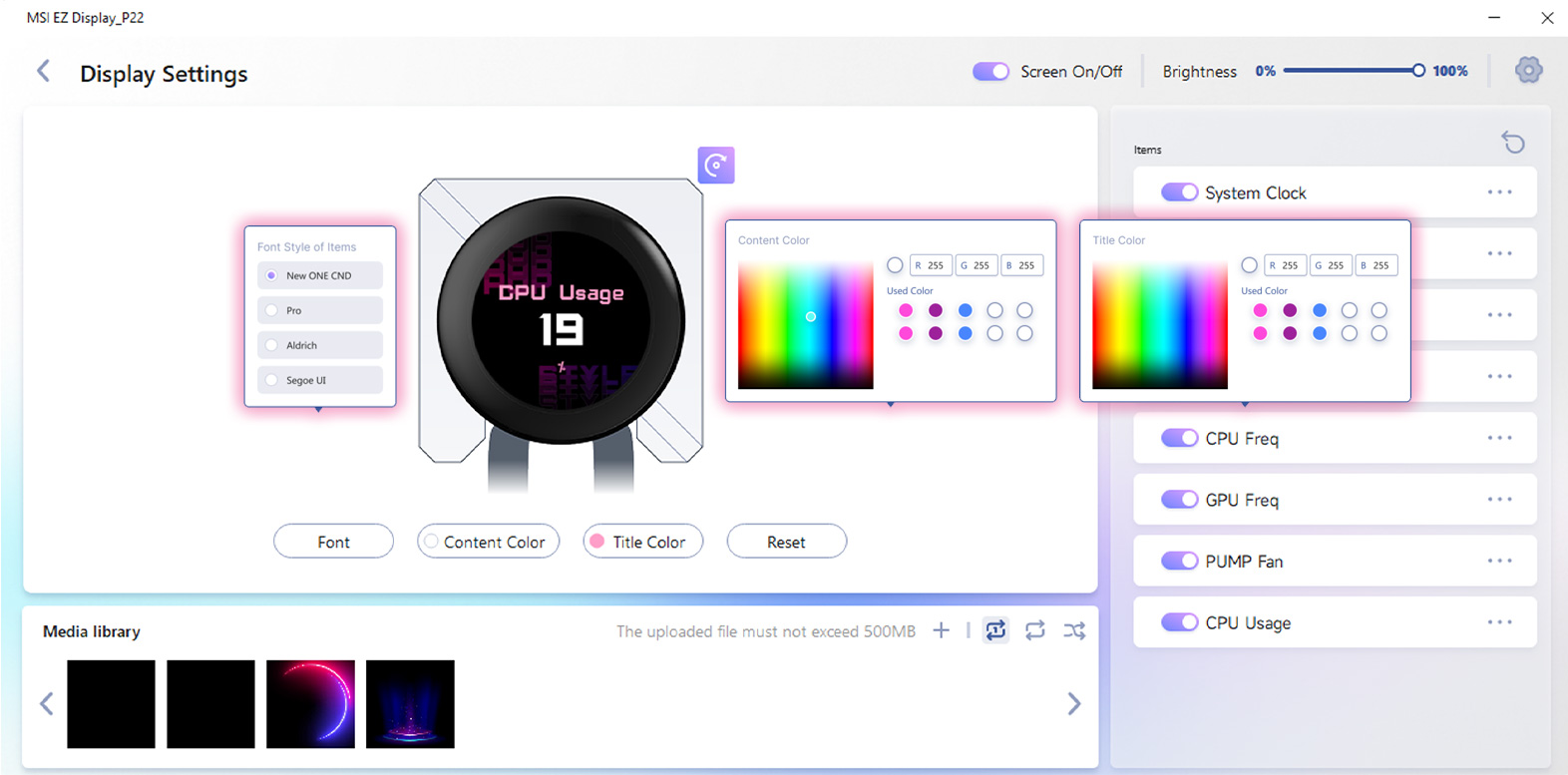The width and height of the screenshot is (1568, 775).
Task: Click the B value field in Title Color
Action: (1376, 265)
